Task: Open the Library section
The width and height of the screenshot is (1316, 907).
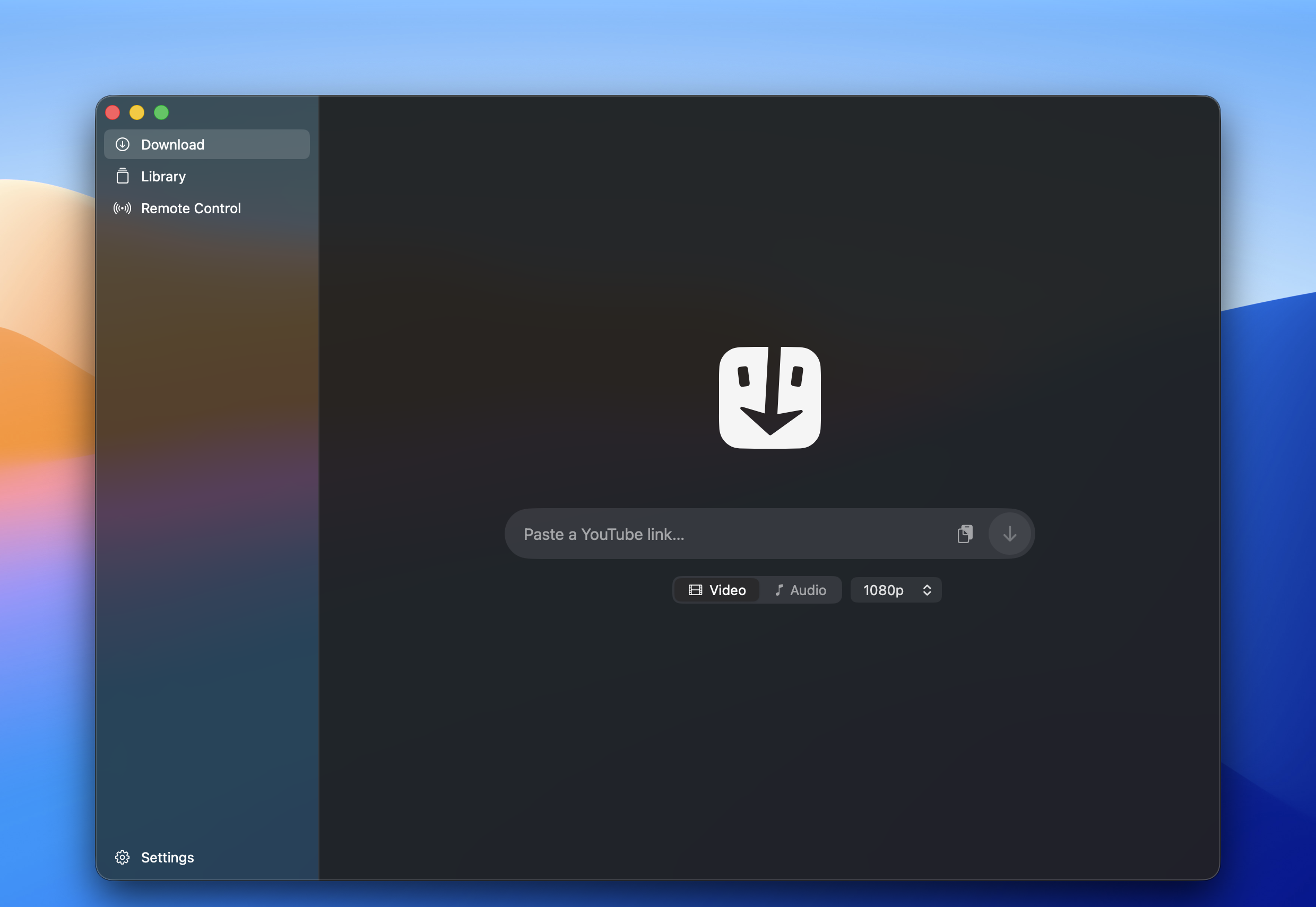Action: [206, 176]
